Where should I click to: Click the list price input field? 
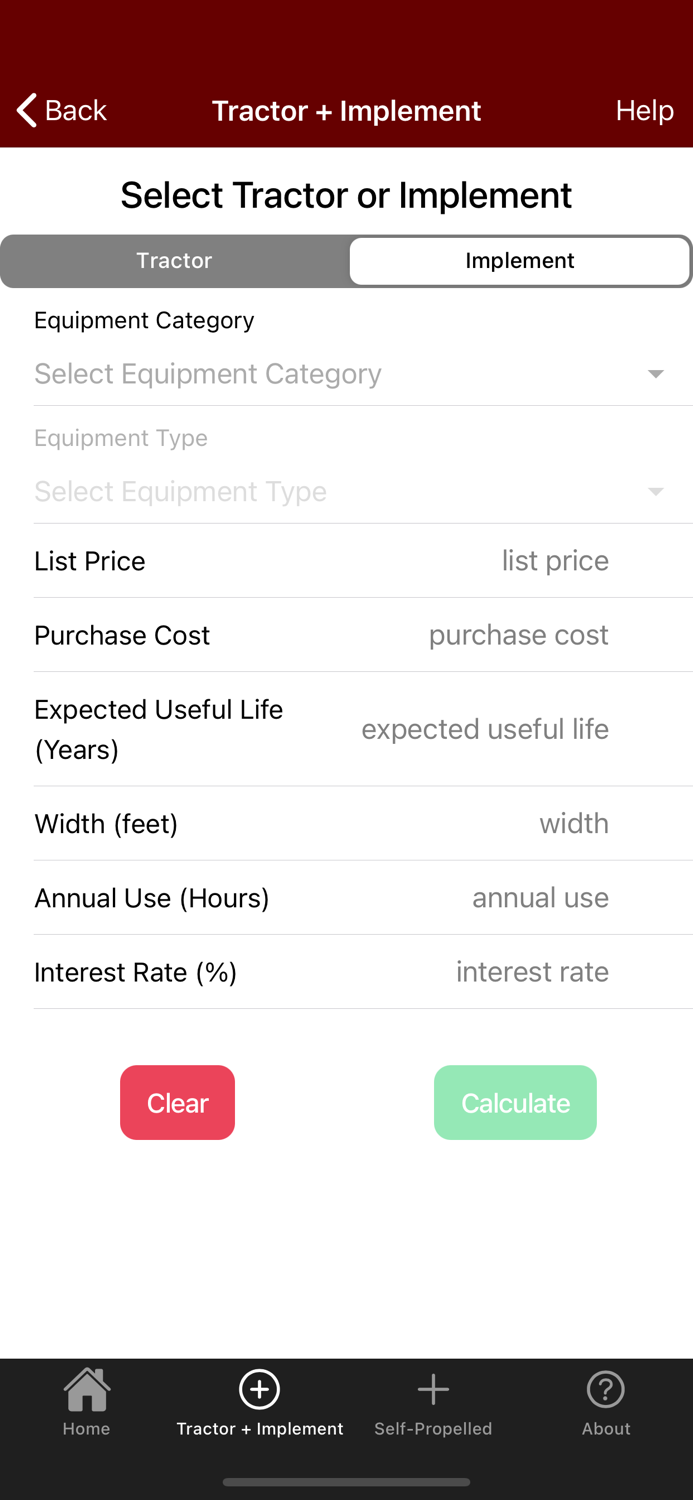(555, 561)
